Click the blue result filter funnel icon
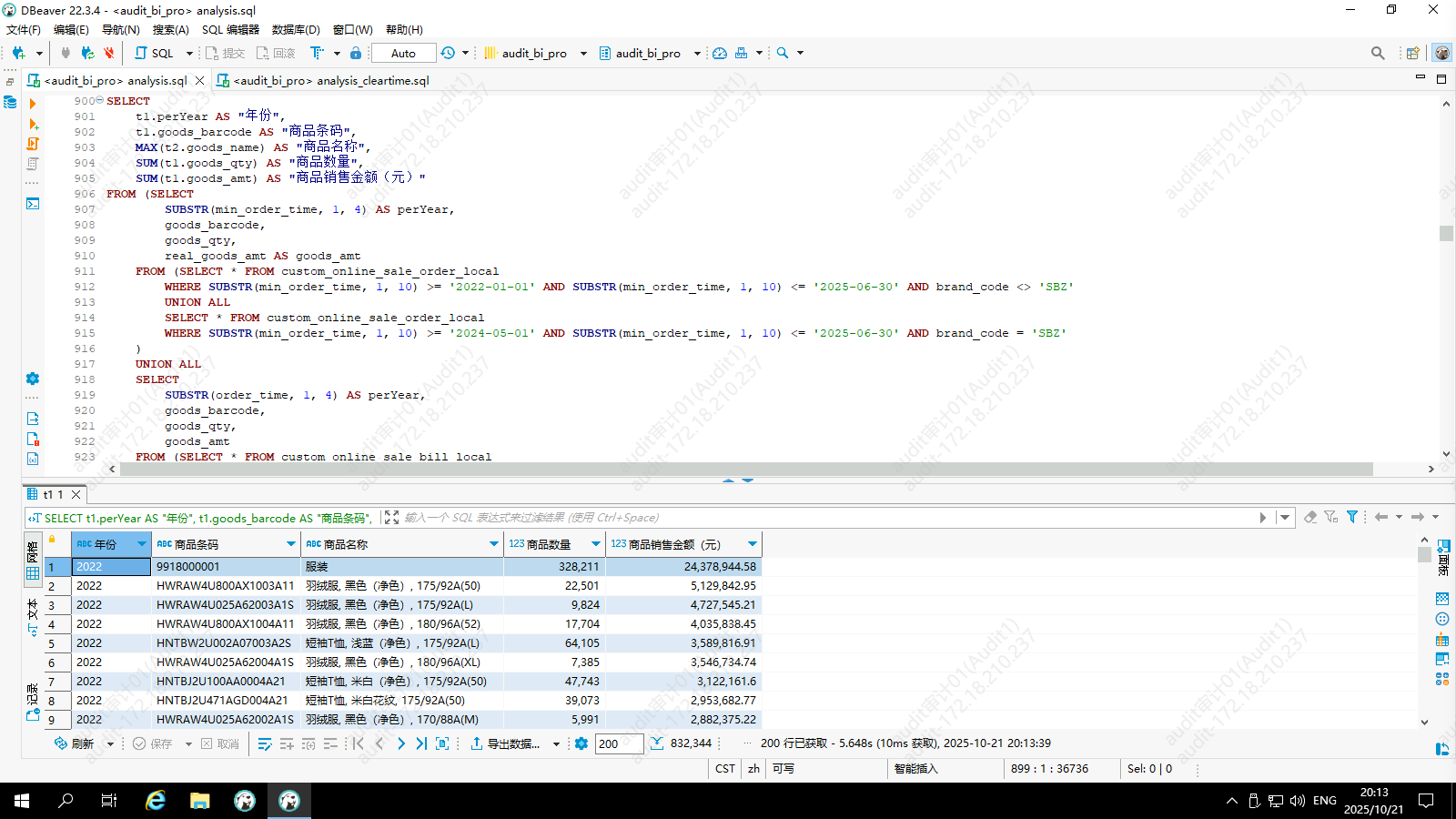1456x819 pixels. (x=1352, y=517)
